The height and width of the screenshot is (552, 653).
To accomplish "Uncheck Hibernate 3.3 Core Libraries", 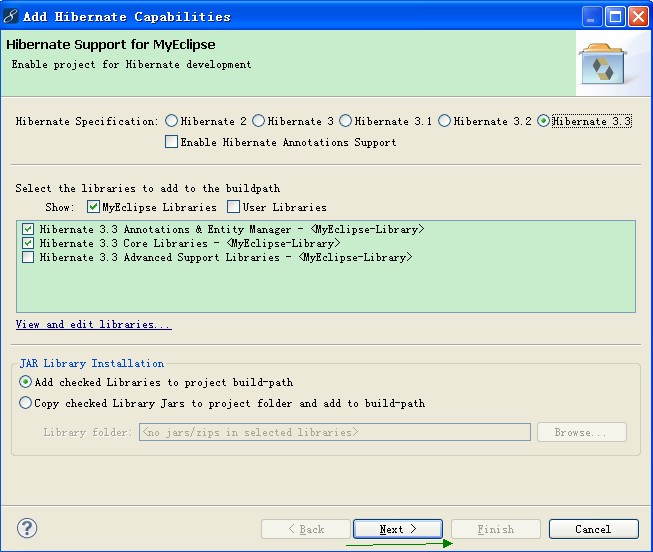I will (28, 243).
